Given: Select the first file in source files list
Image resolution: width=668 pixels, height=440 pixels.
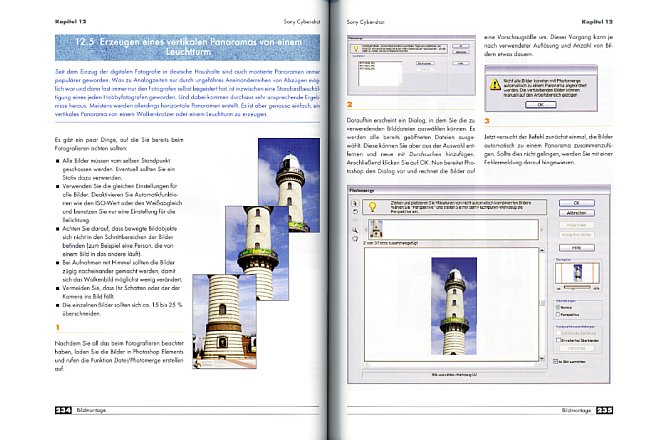Looking at the screenshot, I should point(367,63).
